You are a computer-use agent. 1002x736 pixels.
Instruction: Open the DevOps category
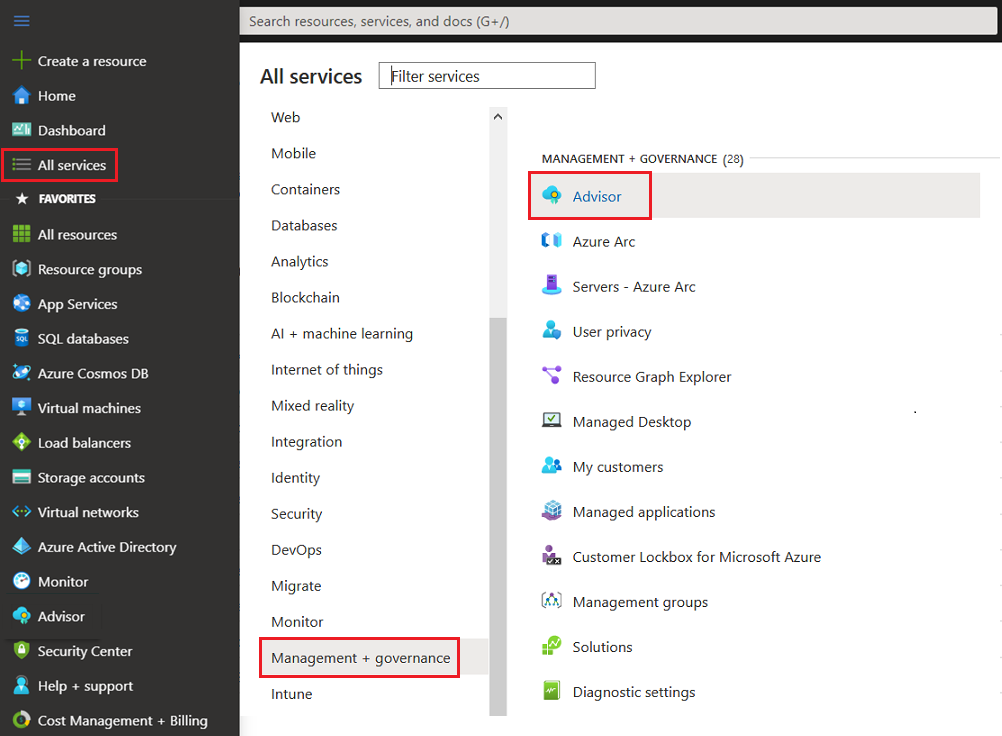(x=297, y=550)
